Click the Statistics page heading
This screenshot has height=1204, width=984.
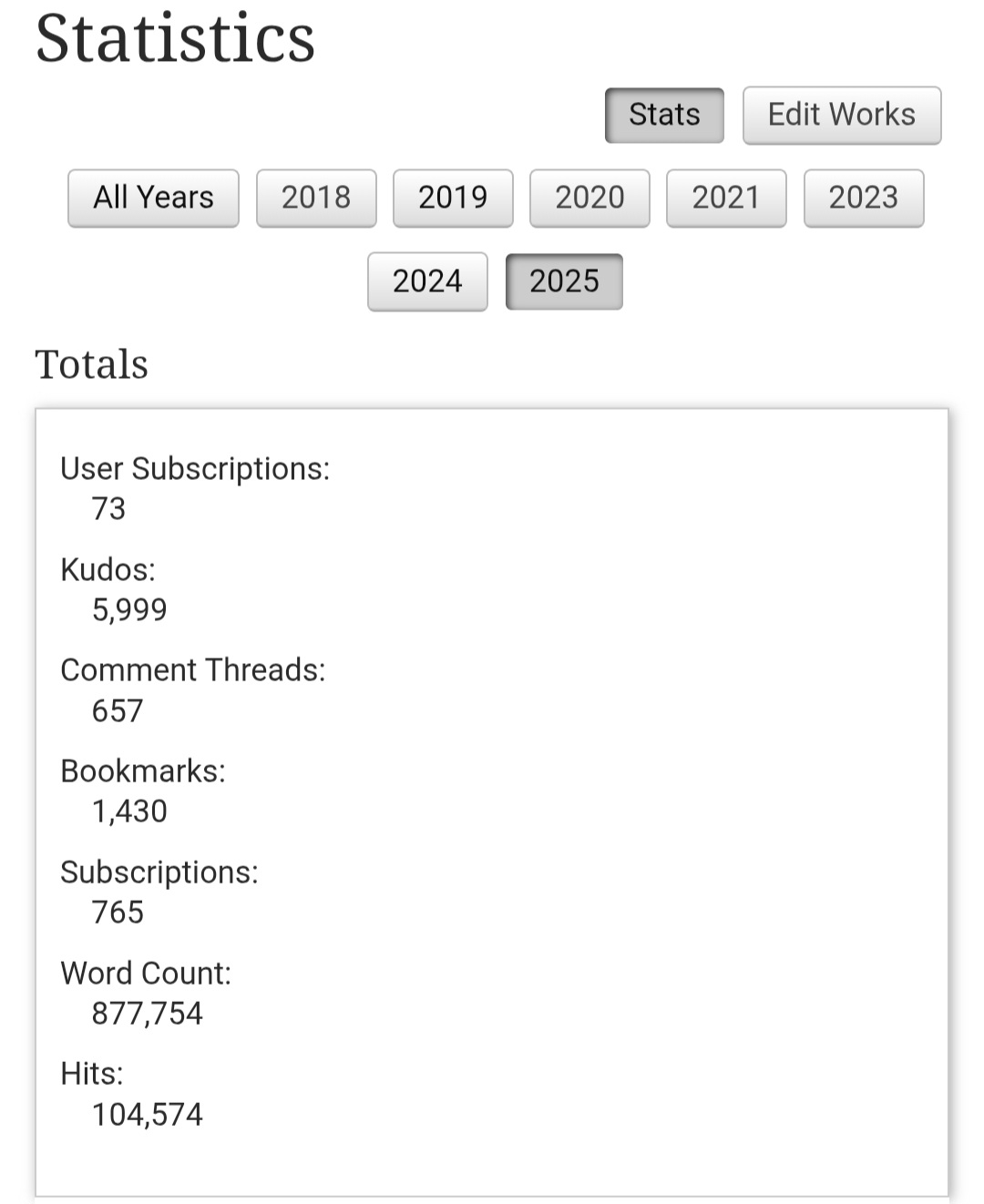175,38
